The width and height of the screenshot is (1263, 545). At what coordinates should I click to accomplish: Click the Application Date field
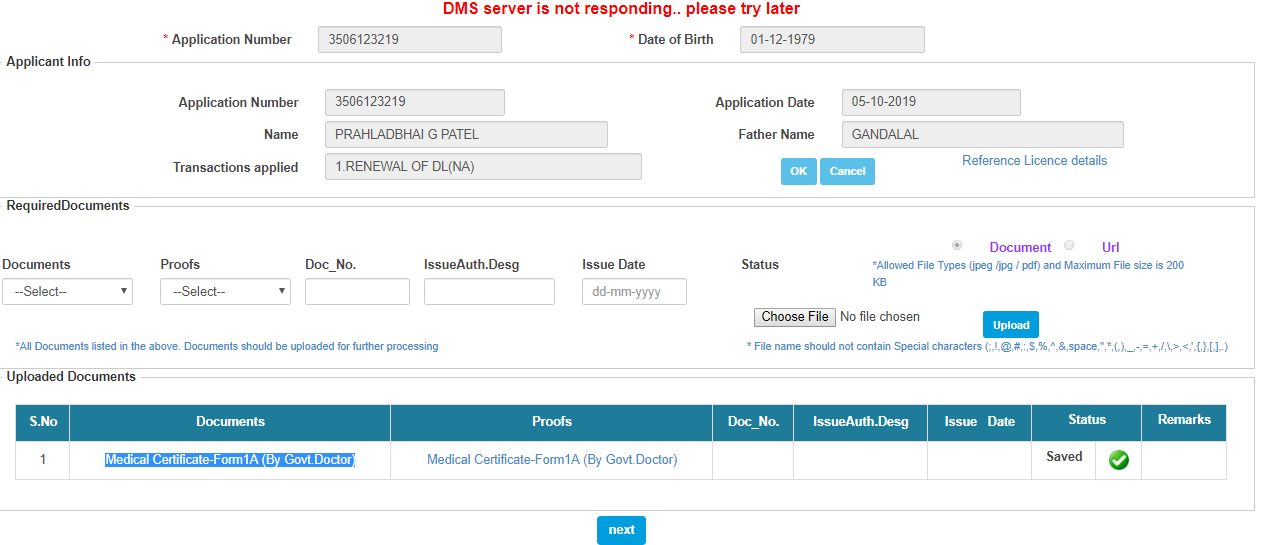931,102
